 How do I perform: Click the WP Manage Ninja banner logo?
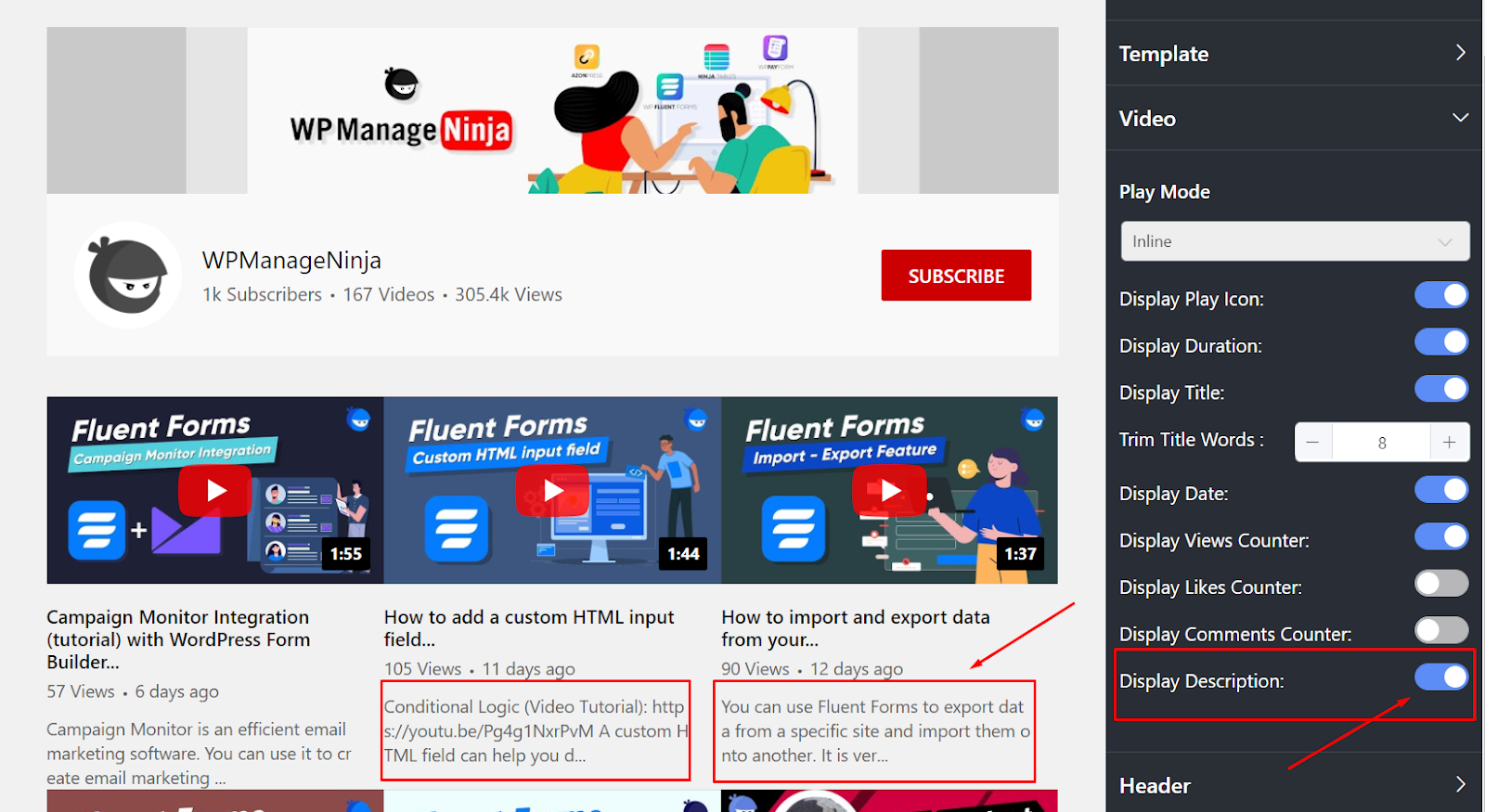point(401,111)
